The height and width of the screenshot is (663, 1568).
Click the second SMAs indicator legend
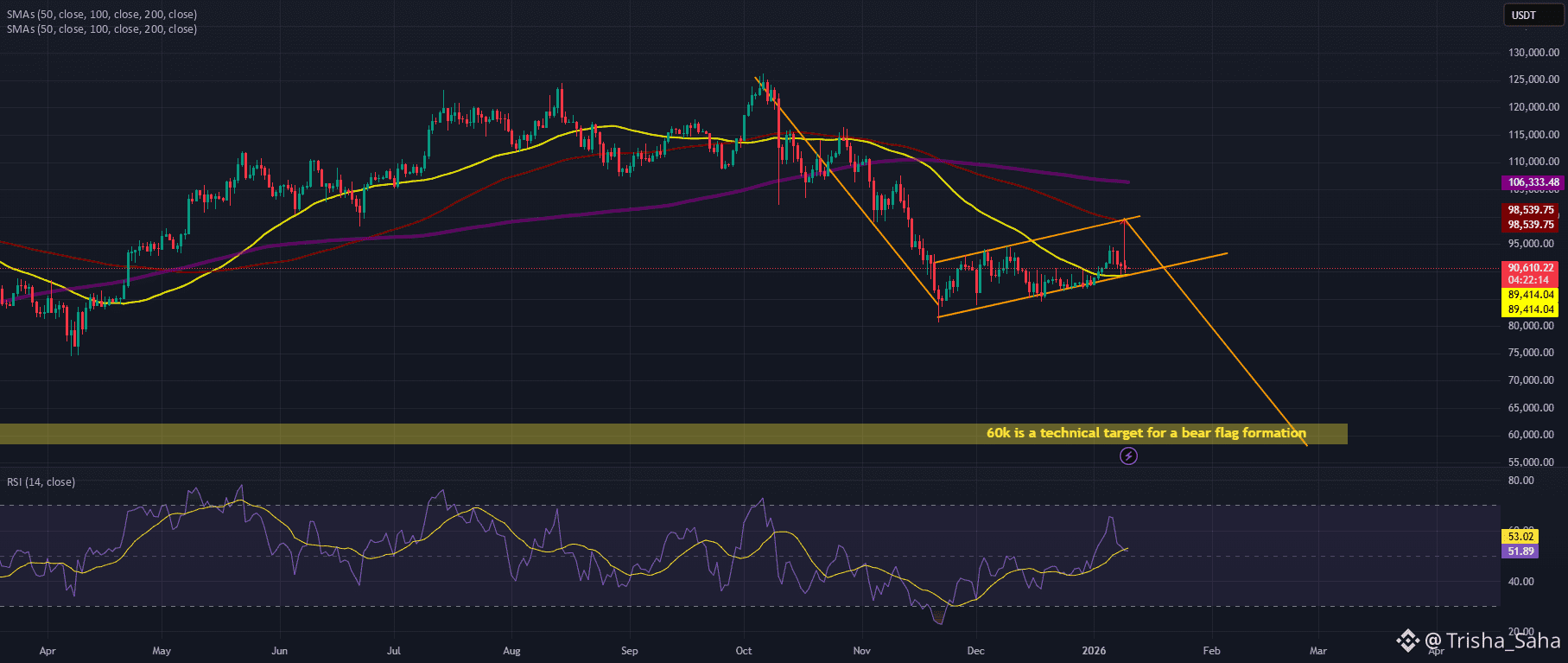(x=102, y=29)
